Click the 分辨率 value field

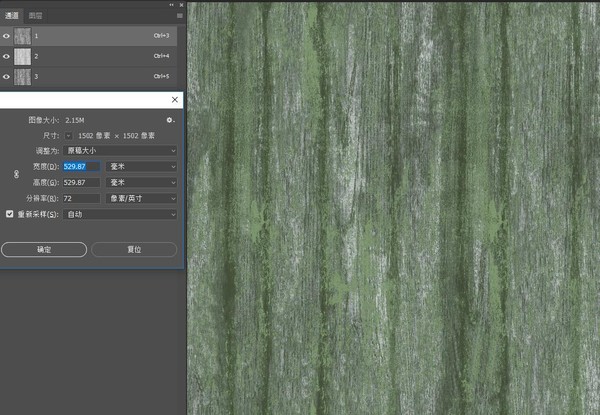click(x=82, y=199)
